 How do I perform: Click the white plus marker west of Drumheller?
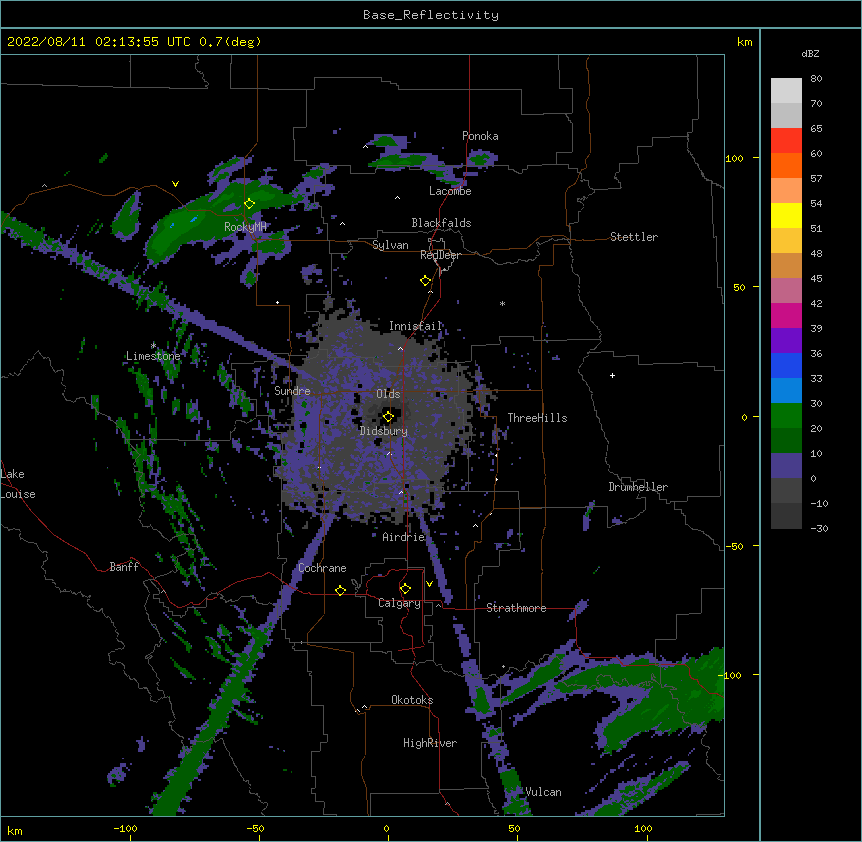612,375
